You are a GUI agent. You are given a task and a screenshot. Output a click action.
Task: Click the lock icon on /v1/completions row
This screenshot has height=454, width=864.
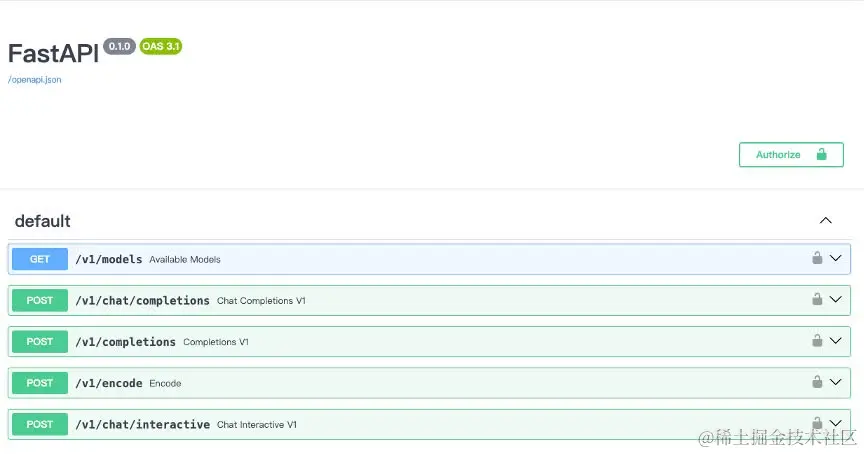(x=817, y=340)
